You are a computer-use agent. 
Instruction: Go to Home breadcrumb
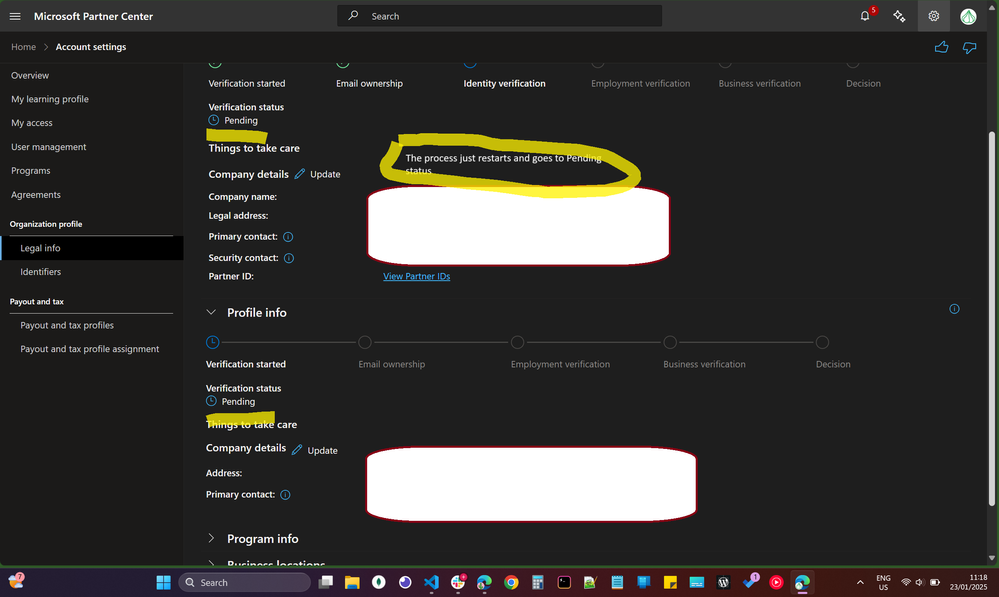24,47
